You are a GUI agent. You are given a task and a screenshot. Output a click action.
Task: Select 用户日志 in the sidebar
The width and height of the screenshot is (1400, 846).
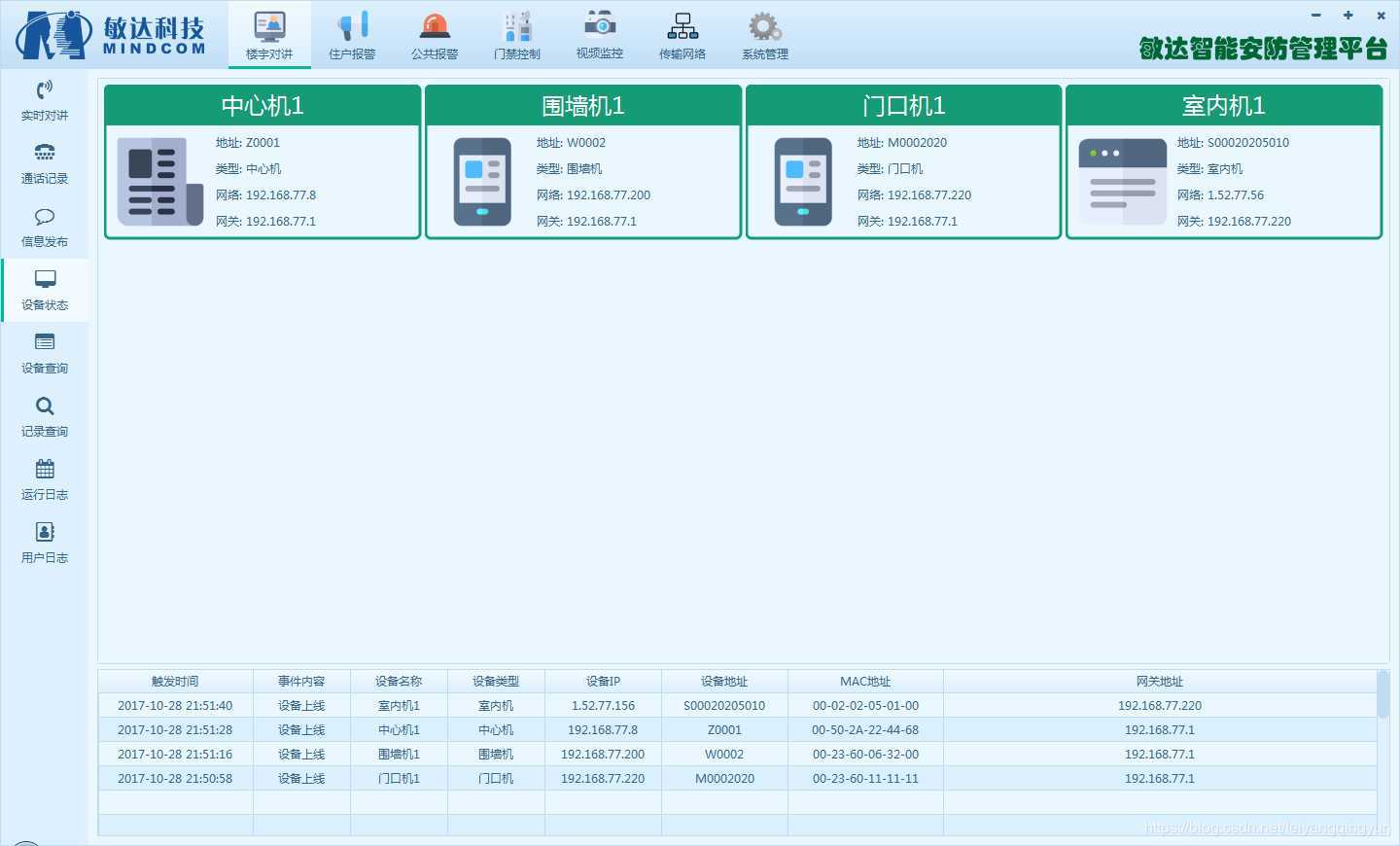(45, 543)
